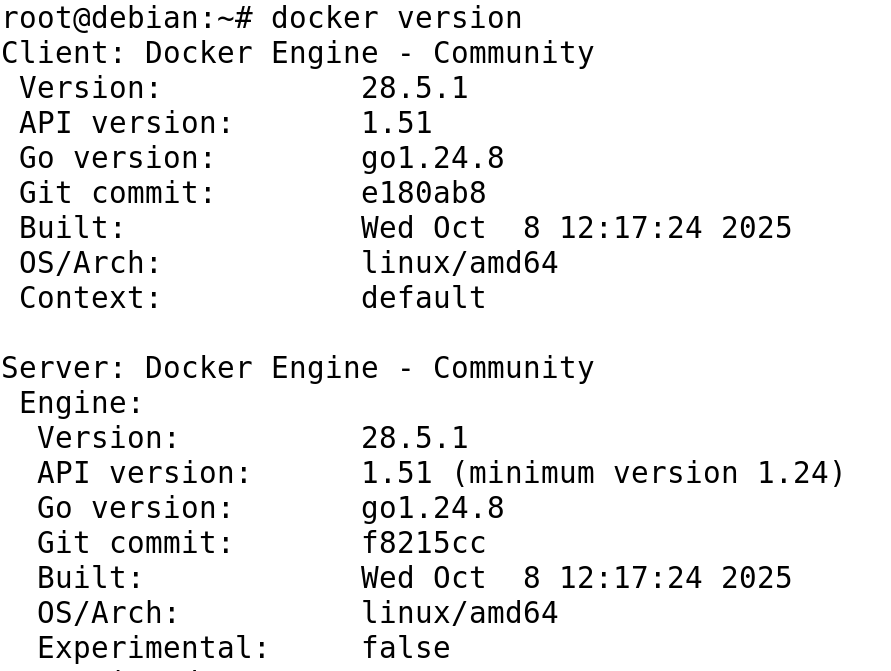Click the "Server: Docker Engine - Community" header

pyautogui.click(x=297, y=368)
